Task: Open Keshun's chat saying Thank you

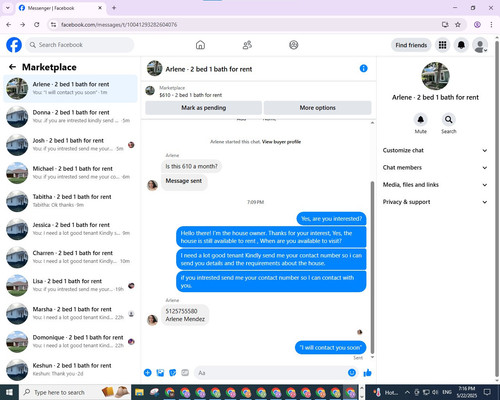Action: (x=70, y=370)
